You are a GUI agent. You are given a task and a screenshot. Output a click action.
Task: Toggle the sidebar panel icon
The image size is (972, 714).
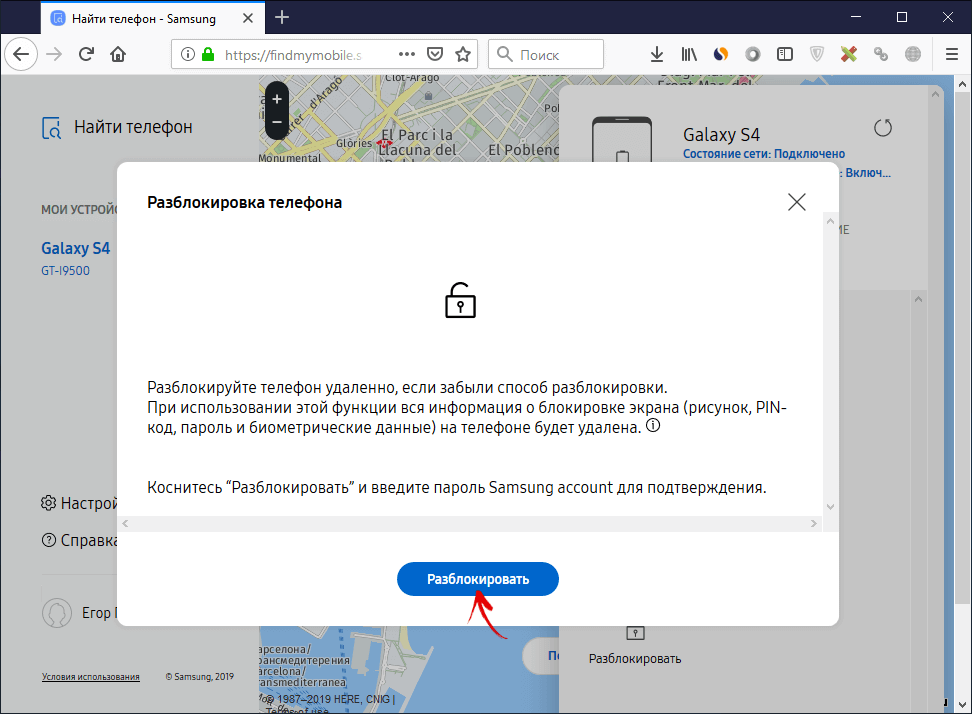pos(785,55)
